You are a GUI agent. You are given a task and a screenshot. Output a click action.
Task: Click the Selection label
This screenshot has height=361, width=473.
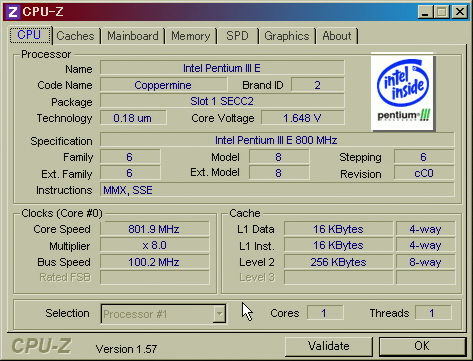pyautogui.click(x=67, y=313)
